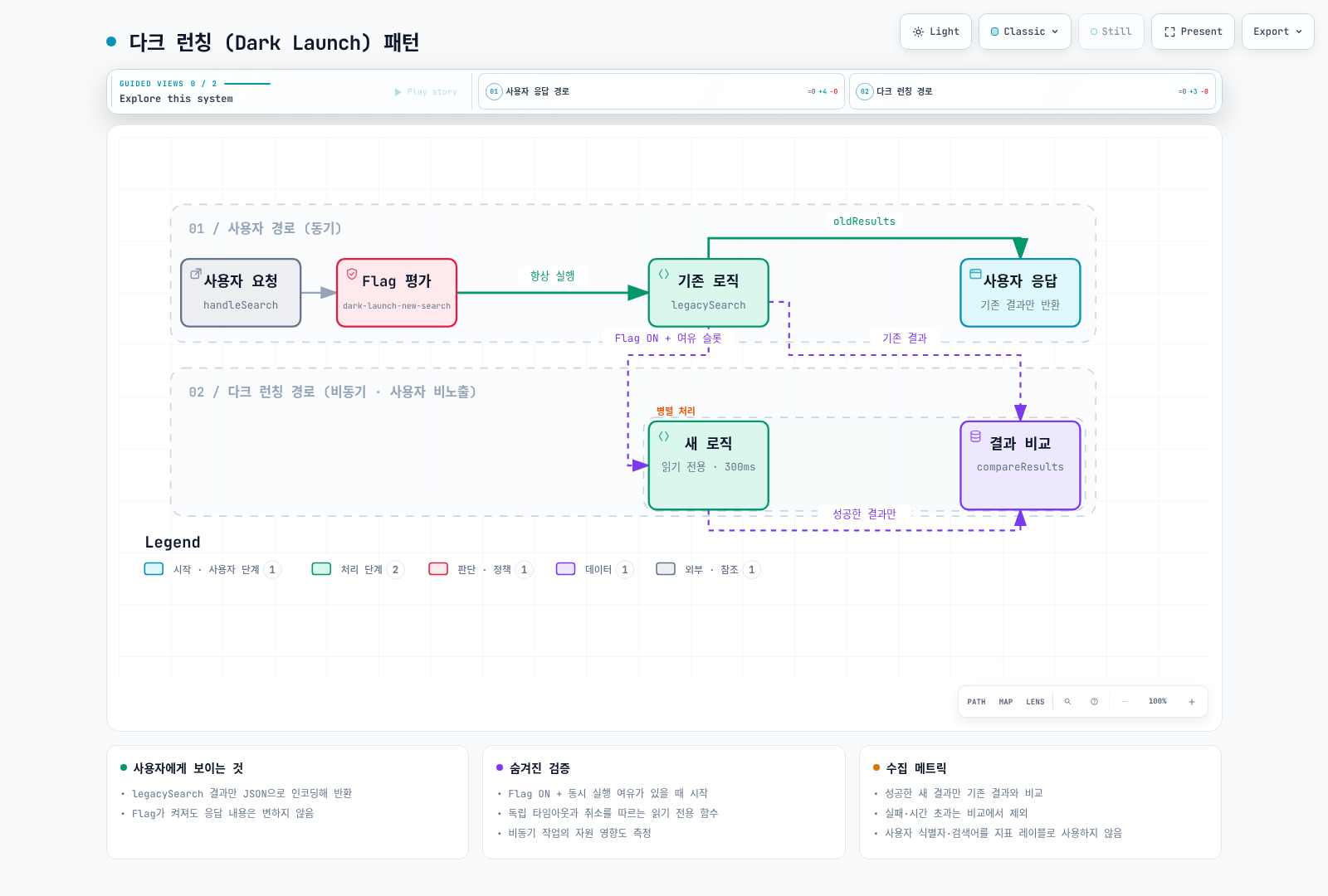
Task: Select the 새 로직 node
Action: point(709,465)
